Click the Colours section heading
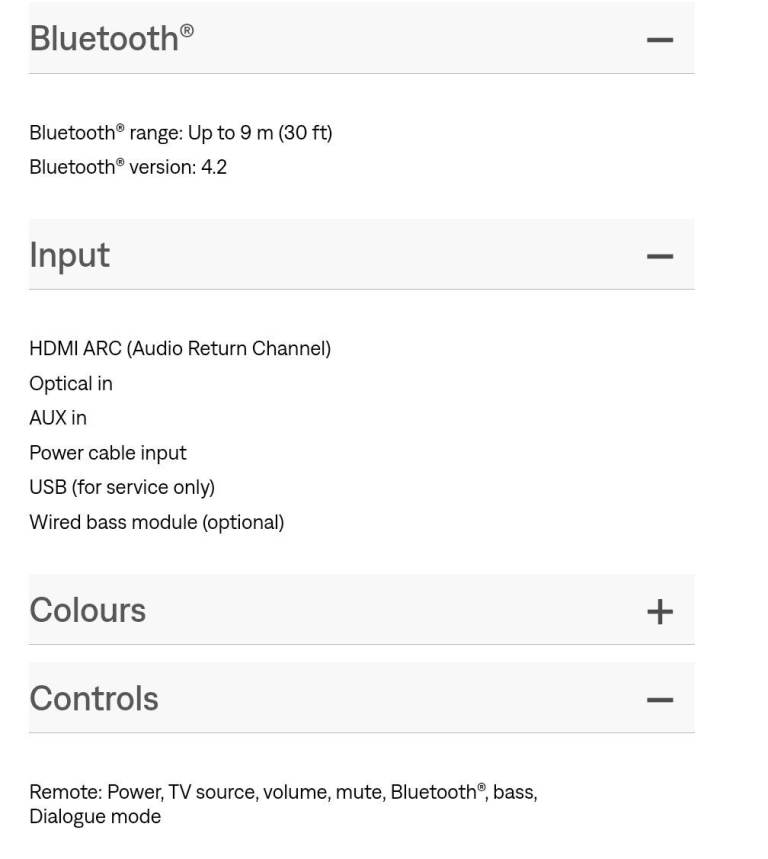The width and height of the screenshot is (768, 859). click(x=87, y=610)
